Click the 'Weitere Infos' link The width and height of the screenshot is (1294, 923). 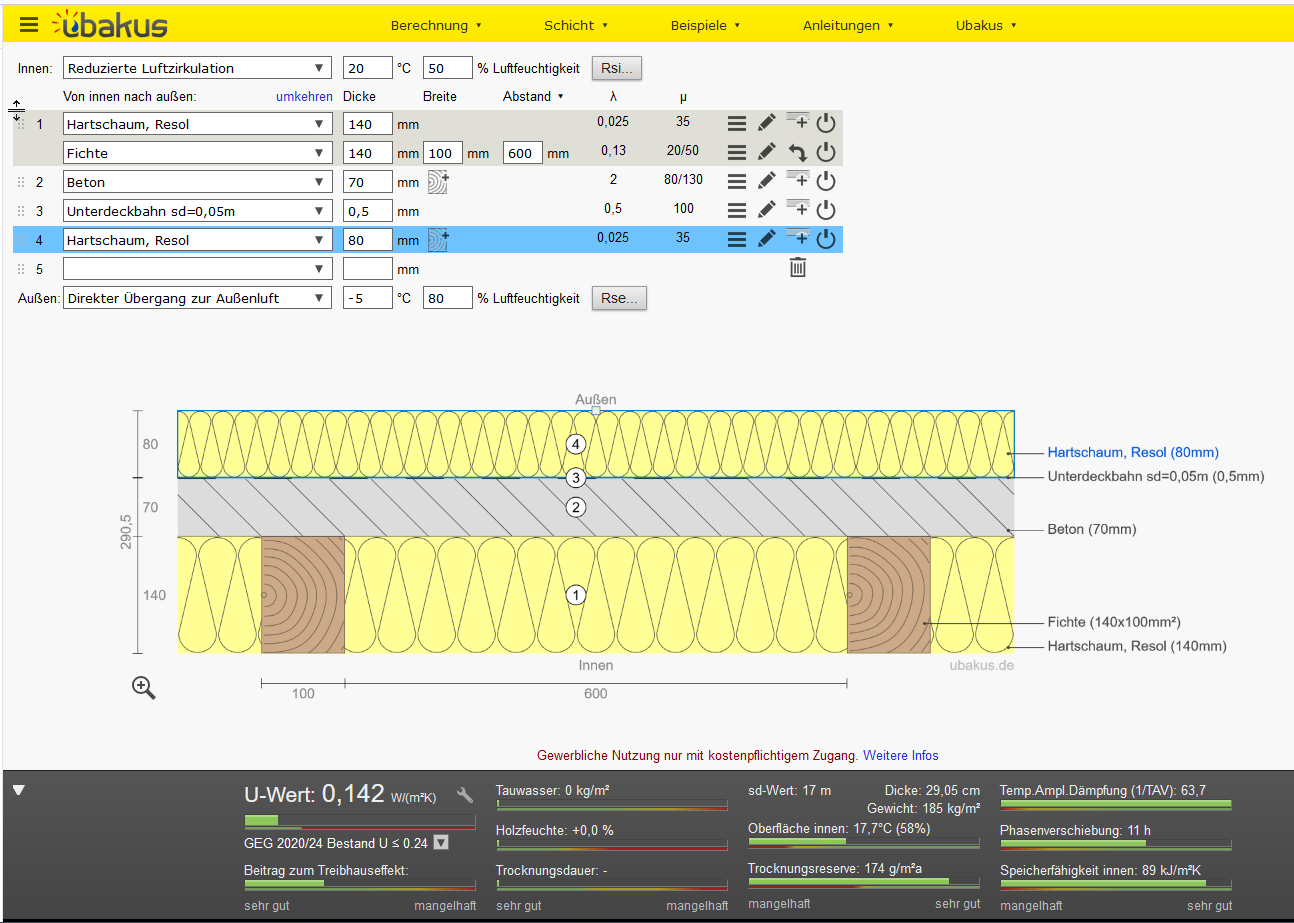900,755
